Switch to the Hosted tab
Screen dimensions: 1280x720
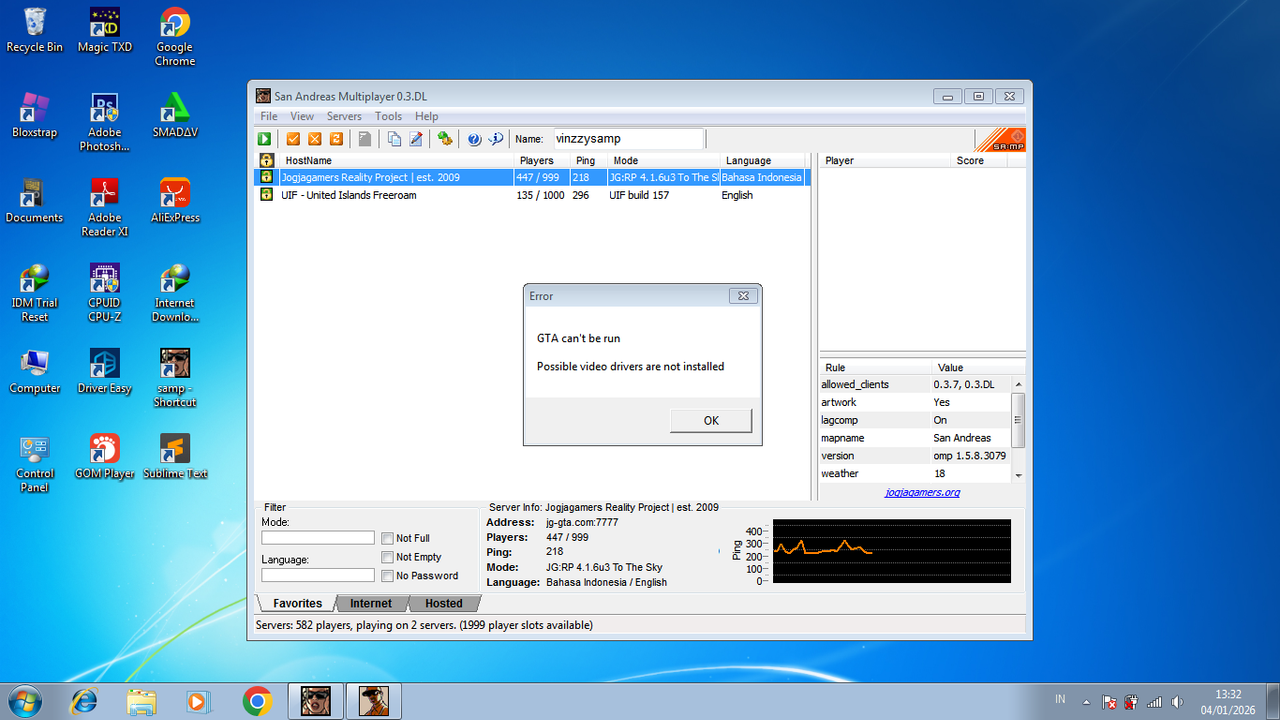(444, 603)
